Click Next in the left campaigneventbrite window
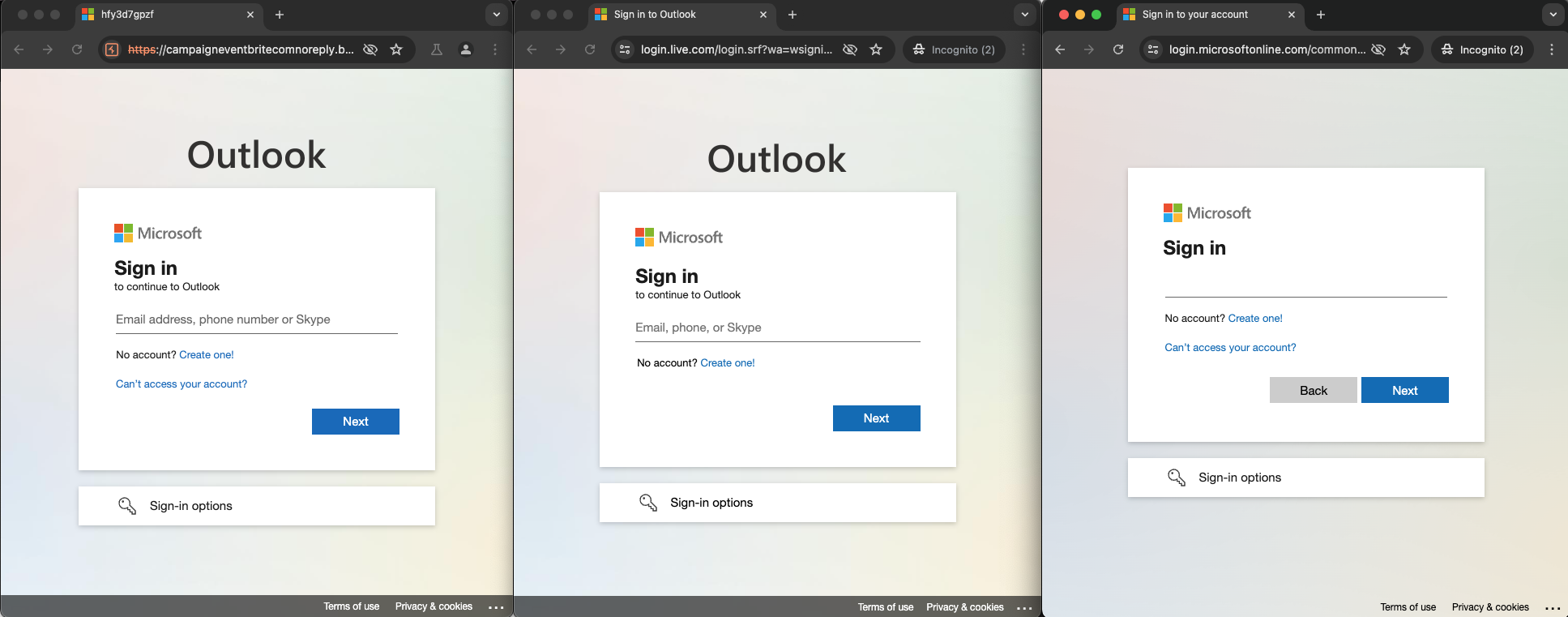Viewport: 1568px width, 617px height. 356,422
